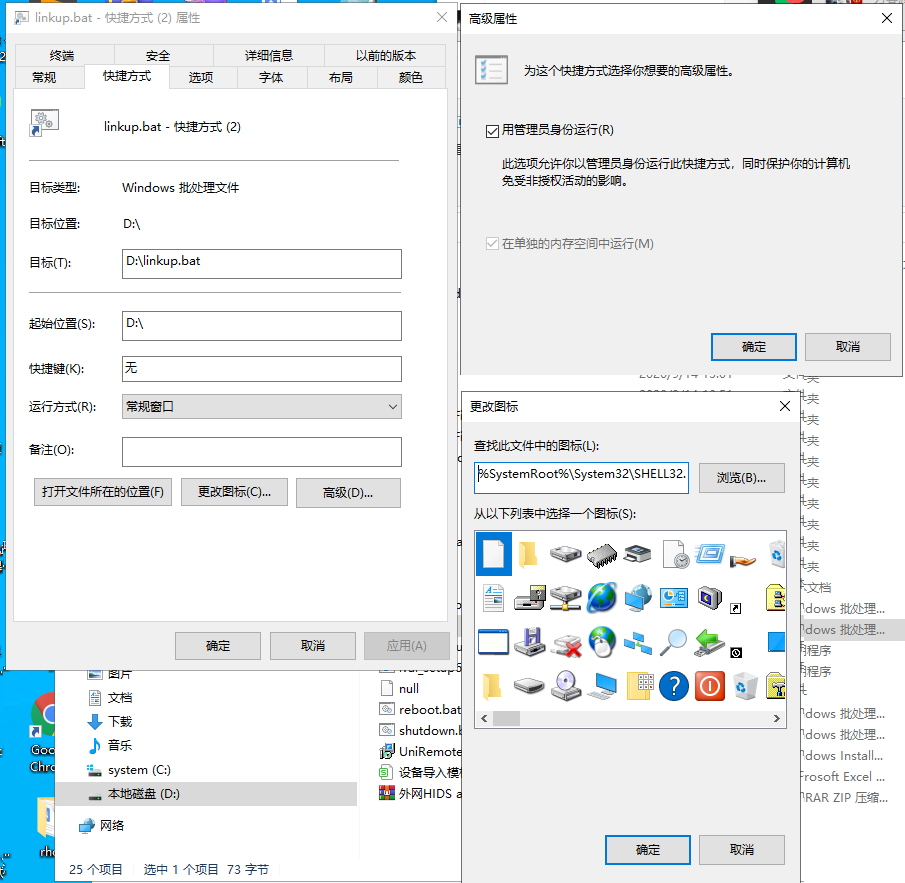
Task: Click the icon file path field
Action: 581,478
